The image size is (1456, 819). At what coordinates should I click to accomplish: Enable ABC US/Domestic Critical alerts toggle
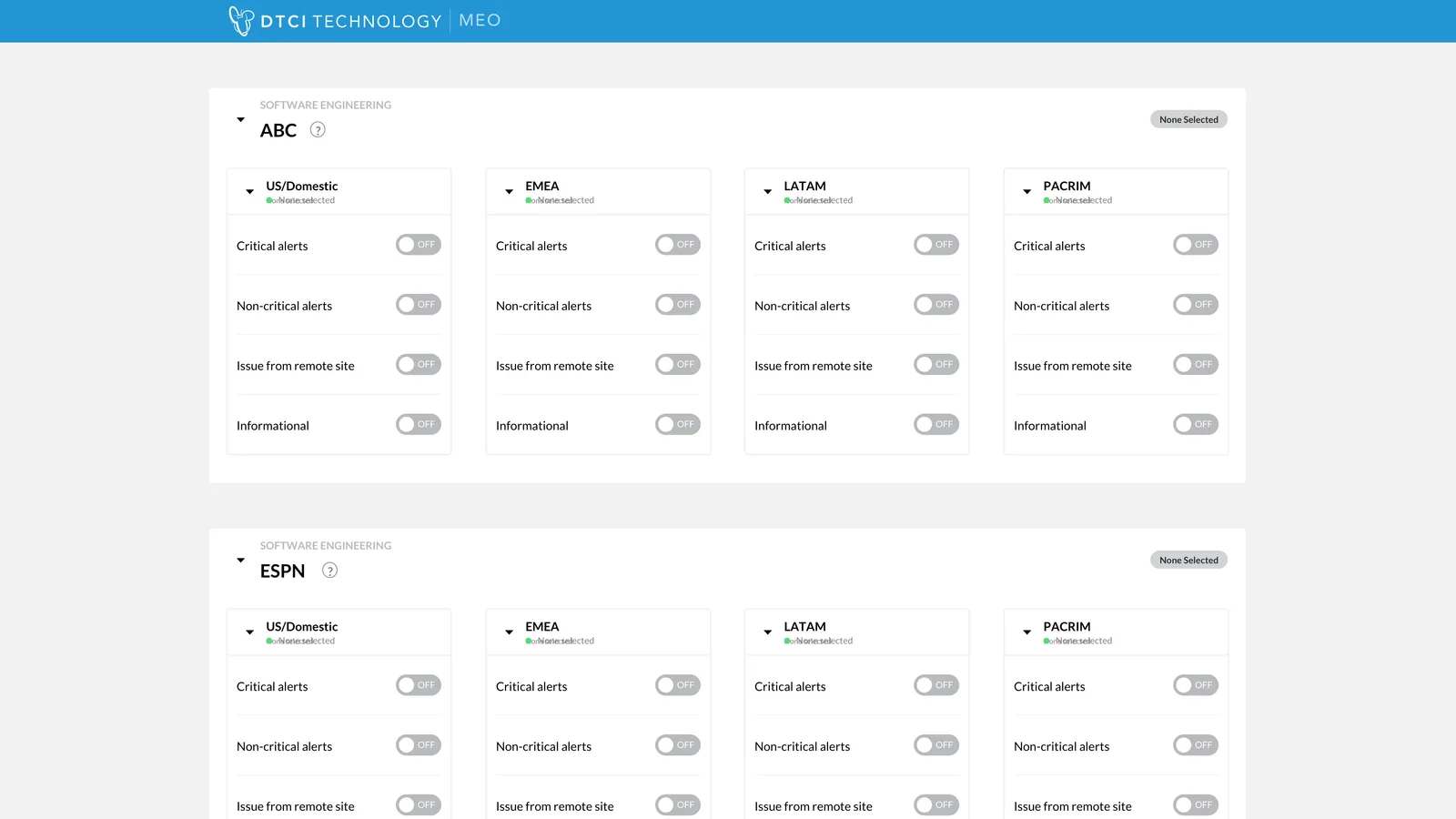tap(419, 245)
